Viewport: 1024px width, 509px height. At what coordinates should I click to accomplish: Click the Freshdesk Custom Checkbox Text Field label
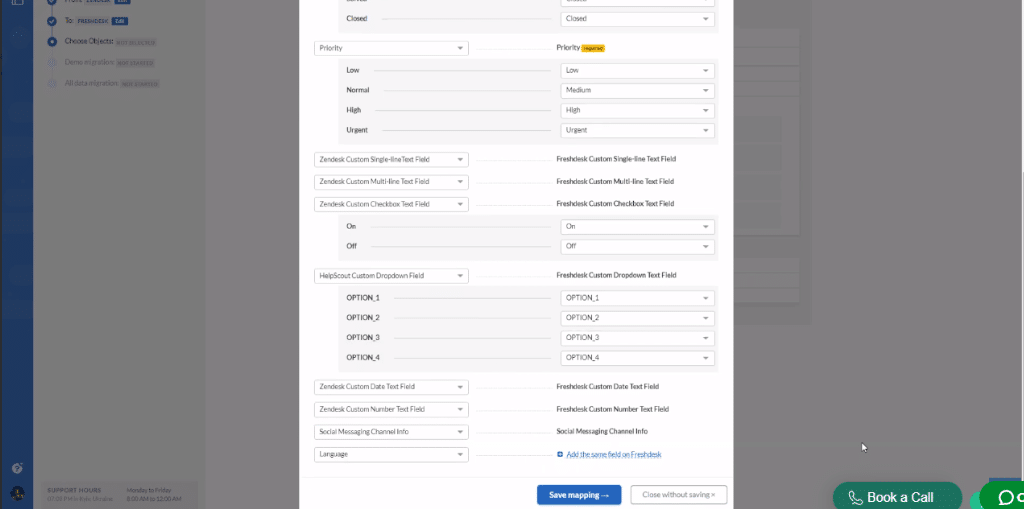pos(615,203)
